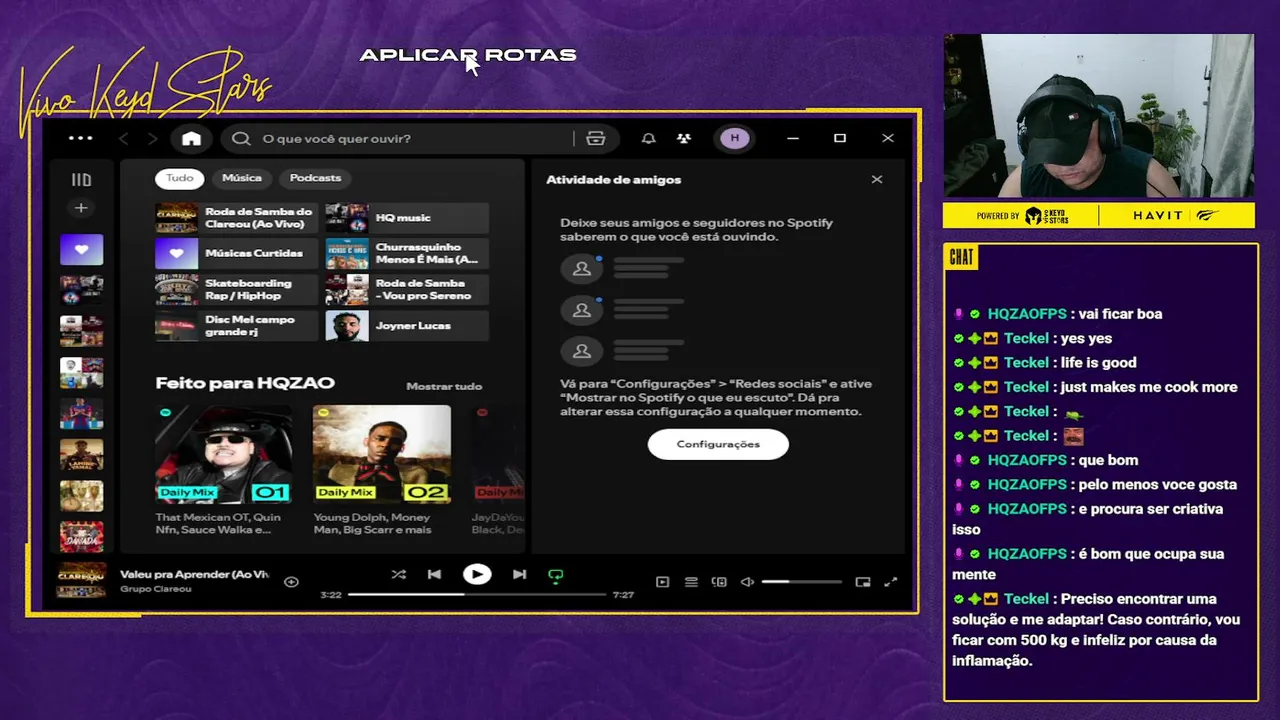This screenshot has height=720, width=1280.
Task: Click artist name 'Grupo Clareou'
Action: click(x=156, y=589)
